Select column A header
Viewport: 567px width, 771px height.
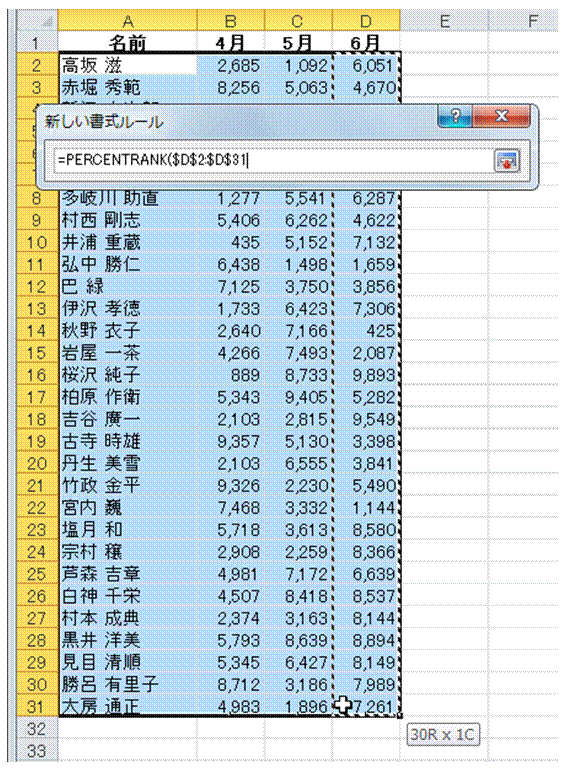coord(127,21)
